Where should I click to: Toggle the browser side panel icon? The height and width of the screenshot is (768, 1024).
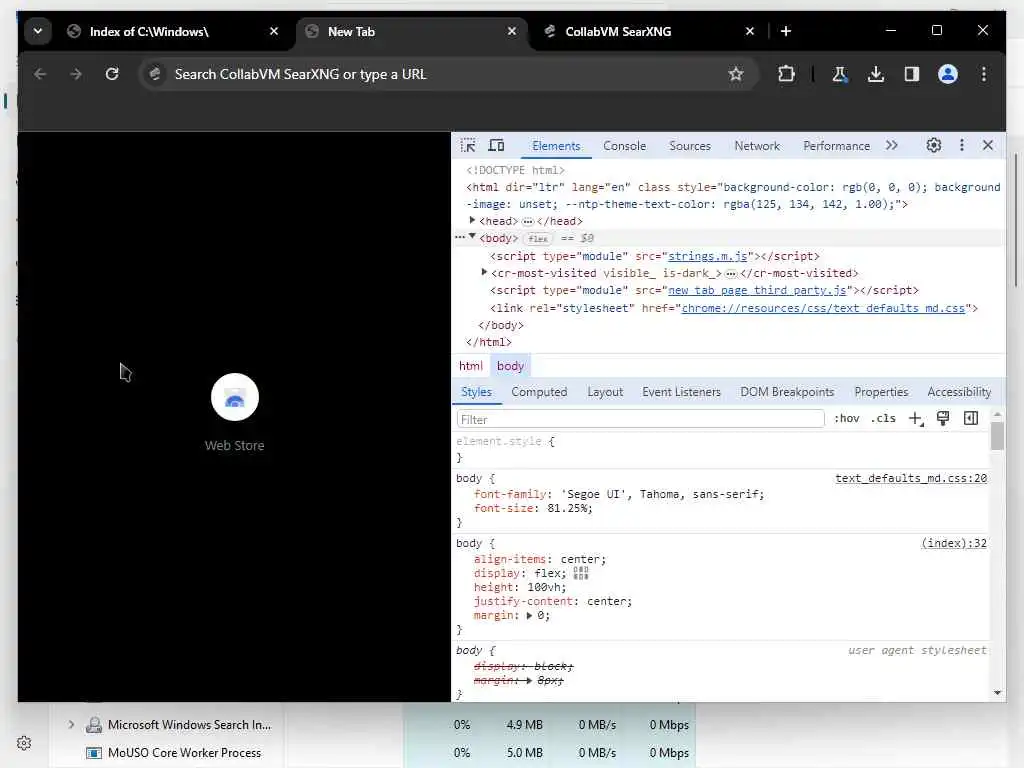click(x=912, y=74)
